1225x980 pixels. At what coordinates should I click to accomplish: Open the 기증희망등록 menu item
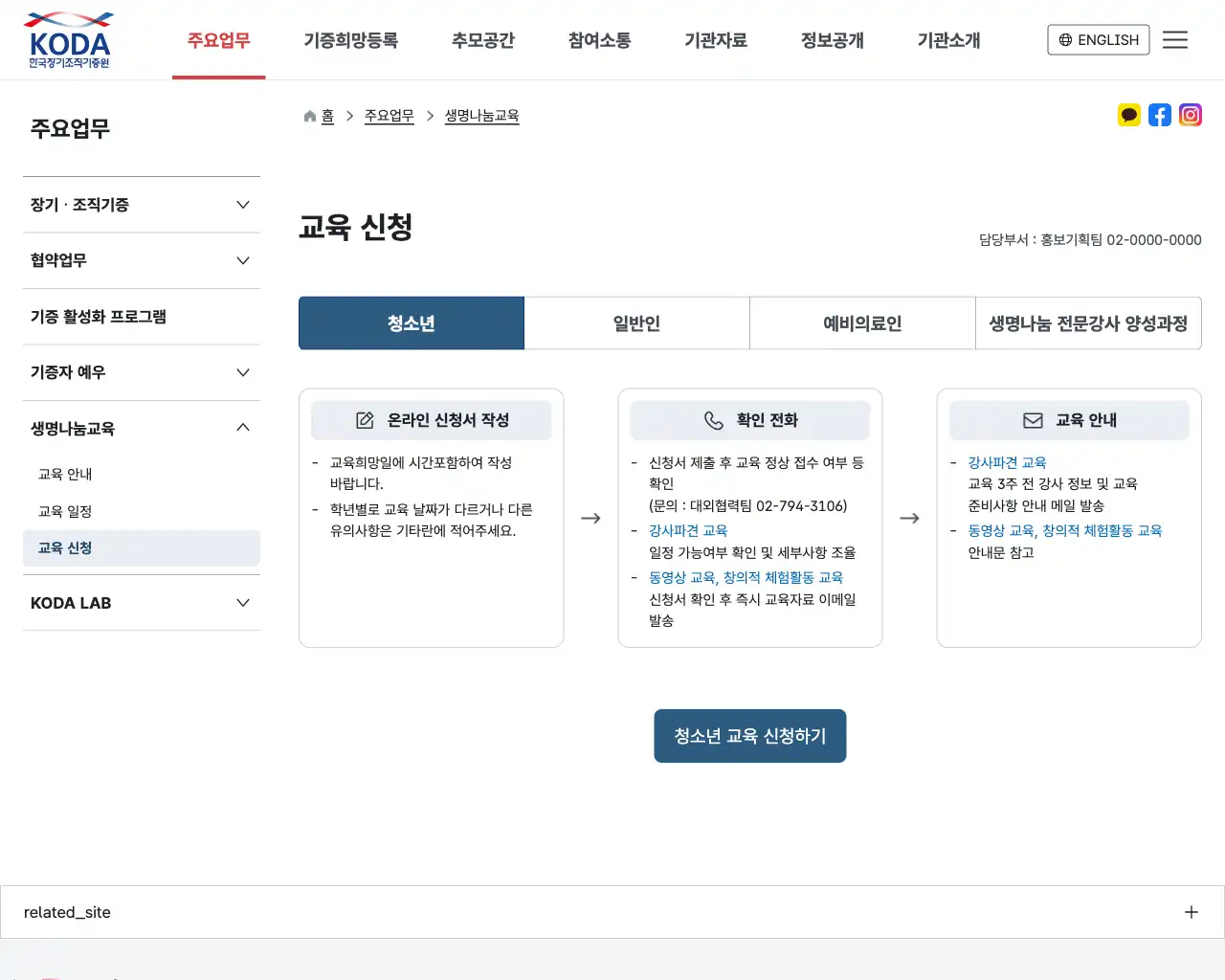pyautogui.click(x=350, y=40)
